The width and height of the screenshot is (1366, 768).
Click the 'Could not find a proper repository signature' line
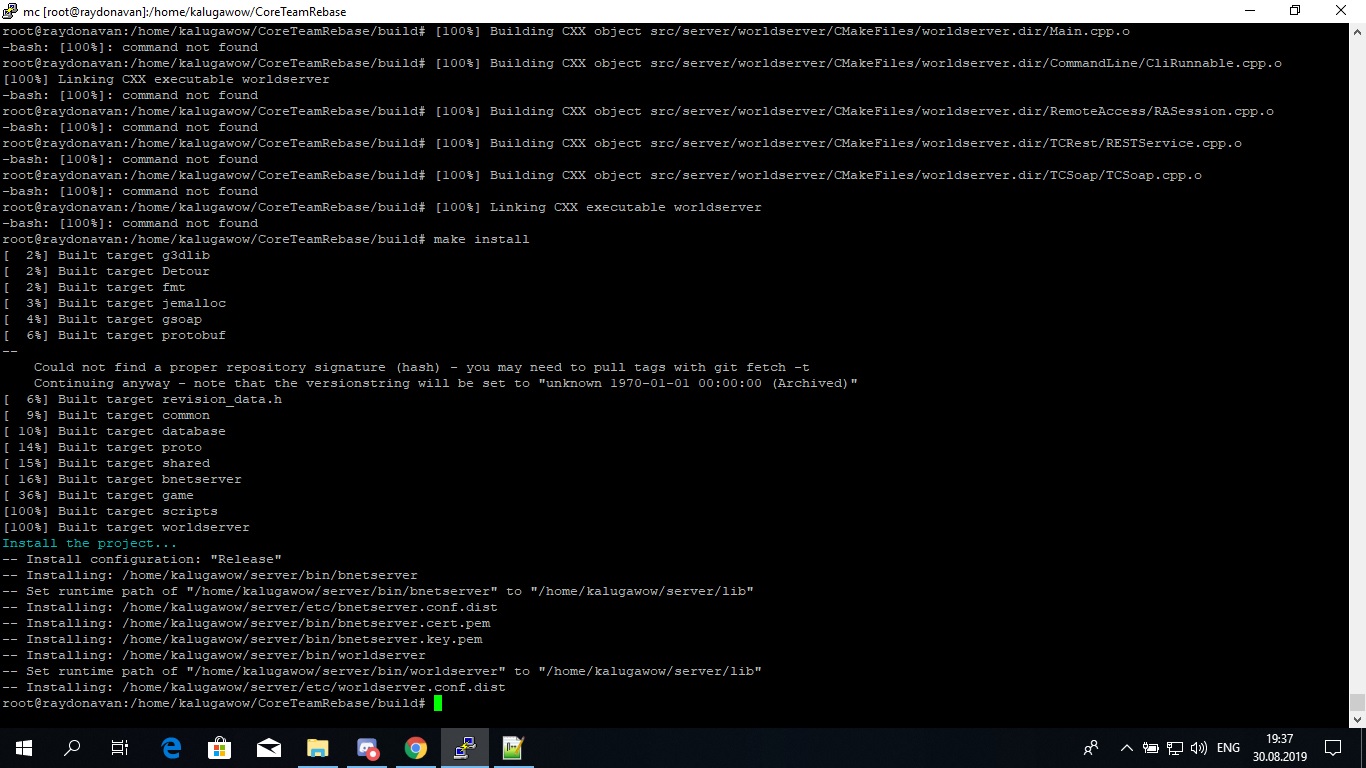coord(422,367)
